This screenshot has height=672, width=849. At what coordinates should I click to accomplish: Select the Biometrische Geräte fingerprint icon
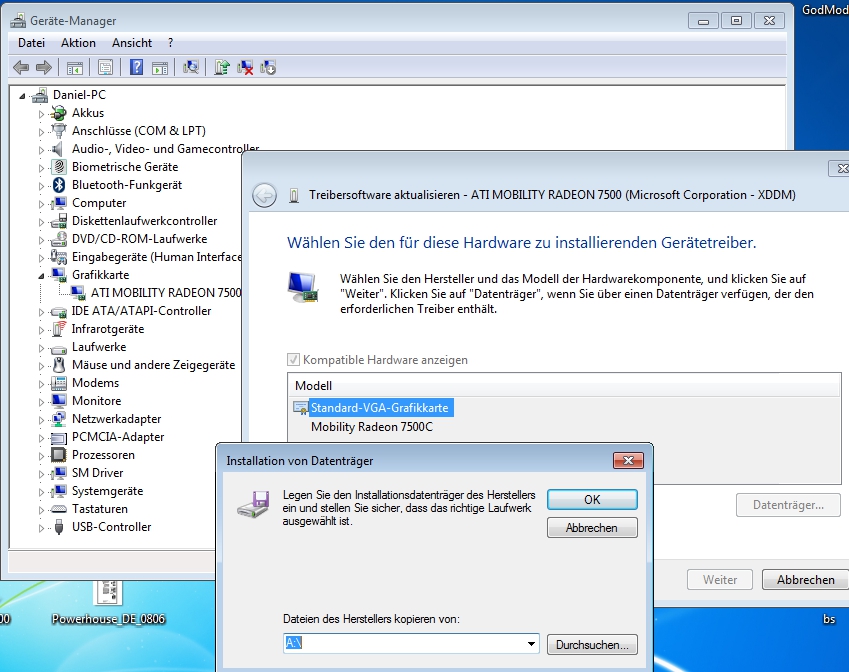tap(58, 167)
